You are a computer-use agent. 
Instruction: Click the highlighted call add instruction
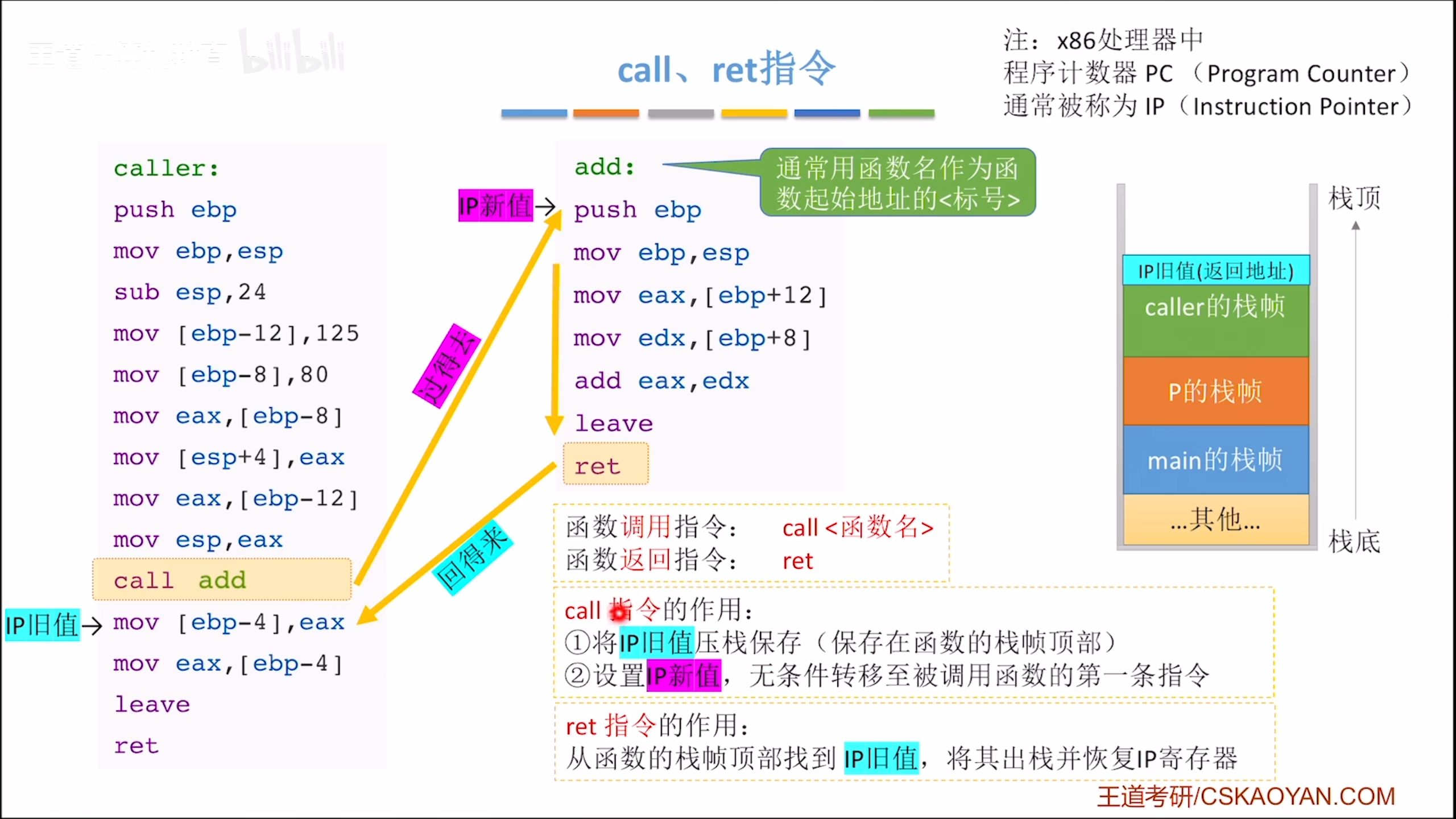point(222,580)
